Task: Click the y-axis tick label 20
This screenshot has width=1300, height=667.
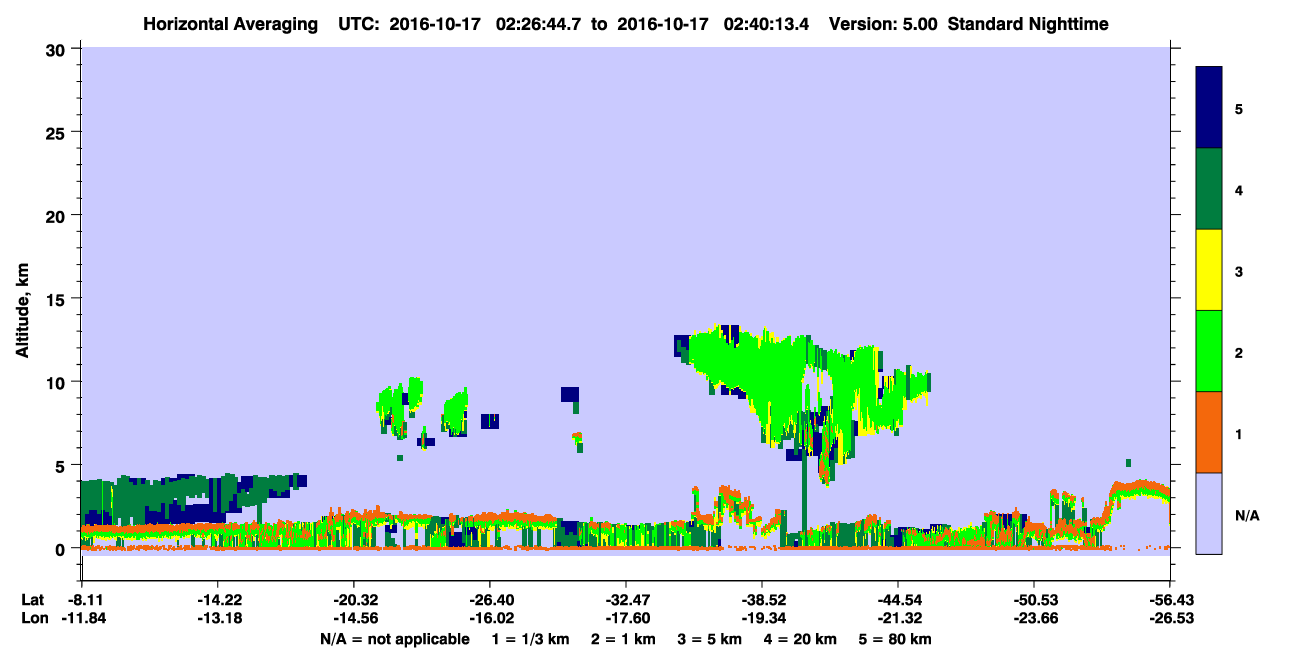Action: pyautogui.click(x=58, y=215)
